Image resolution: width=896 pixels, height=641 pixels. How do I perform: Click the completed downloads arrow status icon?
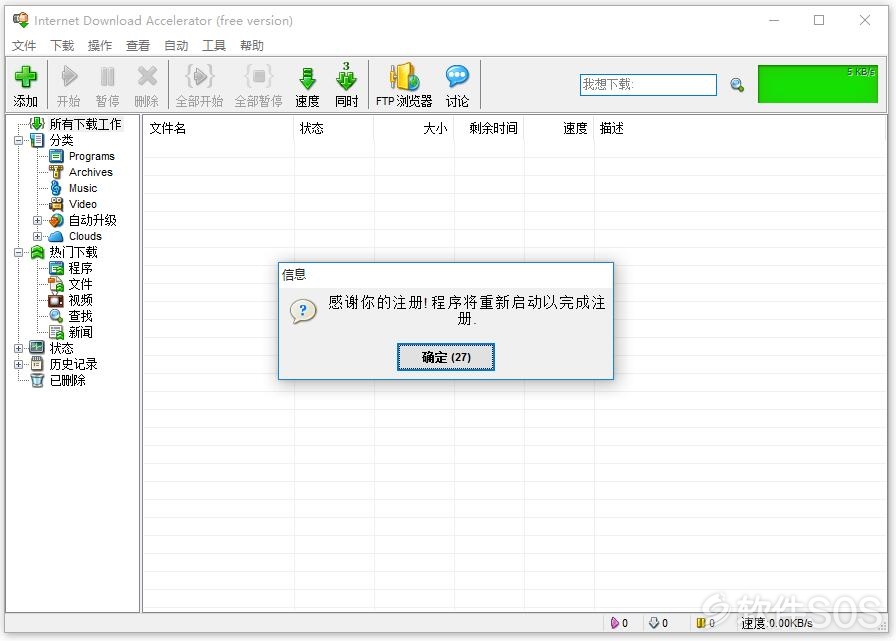tap(654, 623)
